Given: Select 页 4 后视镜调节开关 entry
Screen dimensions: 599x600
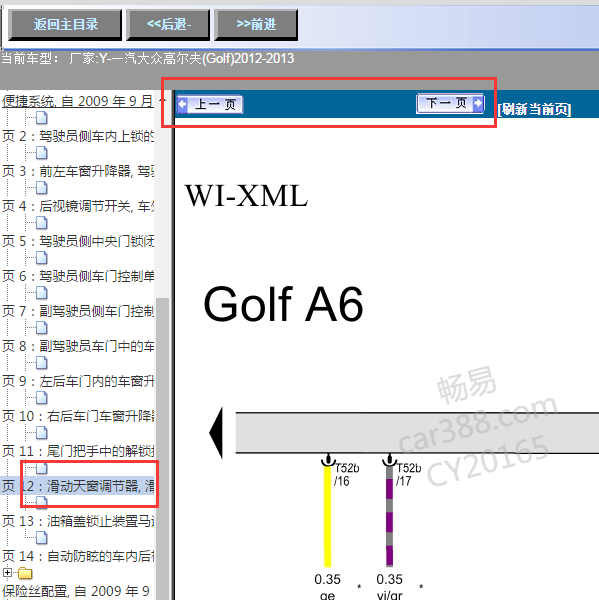Looking at the screenshot, I should pyautogui.click(x=78, y=206).
